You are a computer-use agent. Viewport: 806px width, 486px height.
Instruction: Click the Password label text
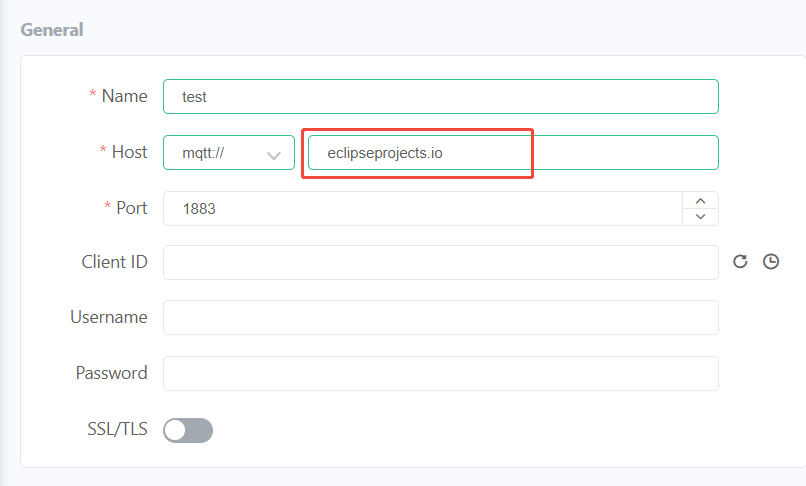point(111,373)
